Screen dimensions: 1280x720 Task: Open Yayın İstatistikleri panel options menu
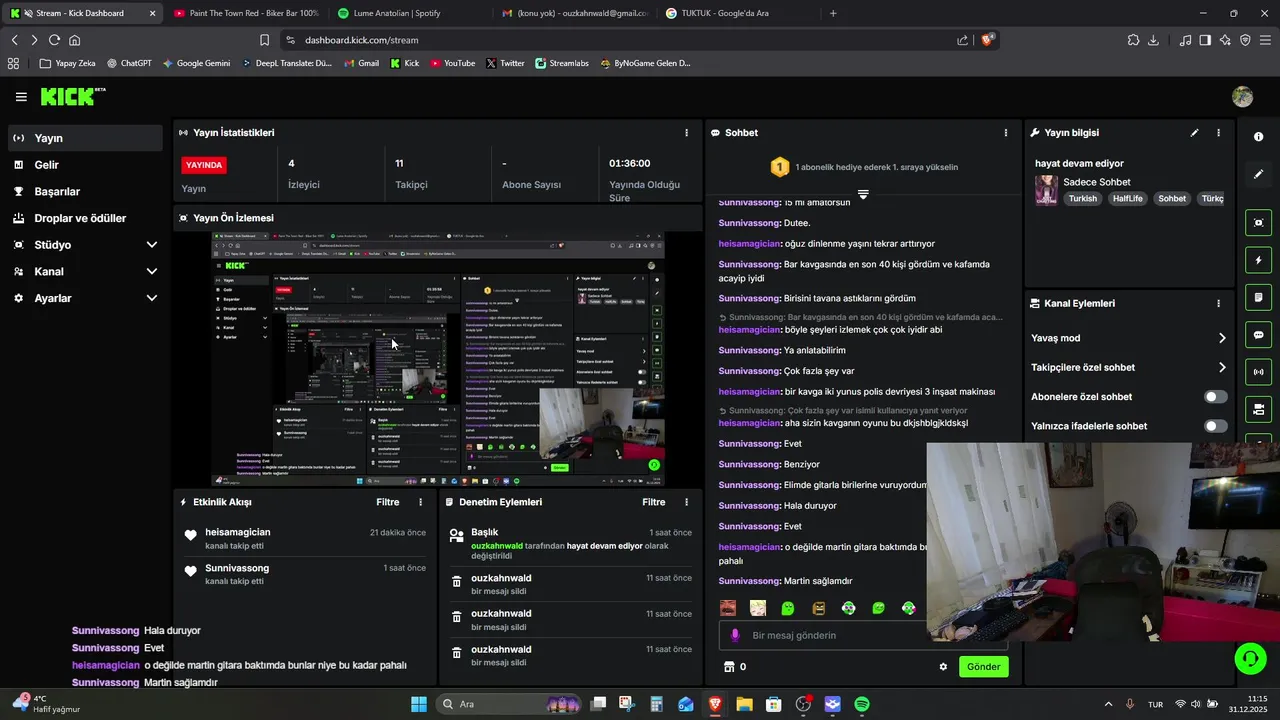coord(686,132)
